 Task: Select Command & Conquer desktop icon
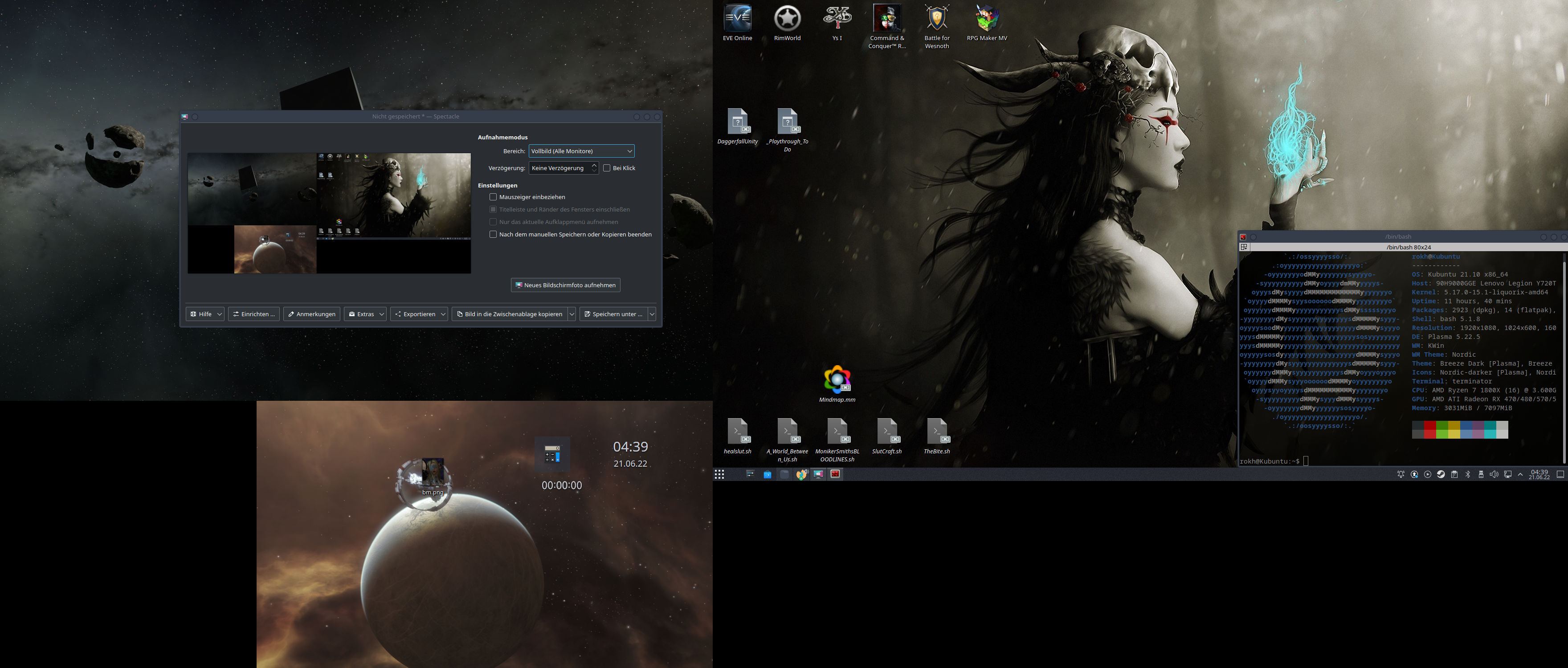(887, 27)
